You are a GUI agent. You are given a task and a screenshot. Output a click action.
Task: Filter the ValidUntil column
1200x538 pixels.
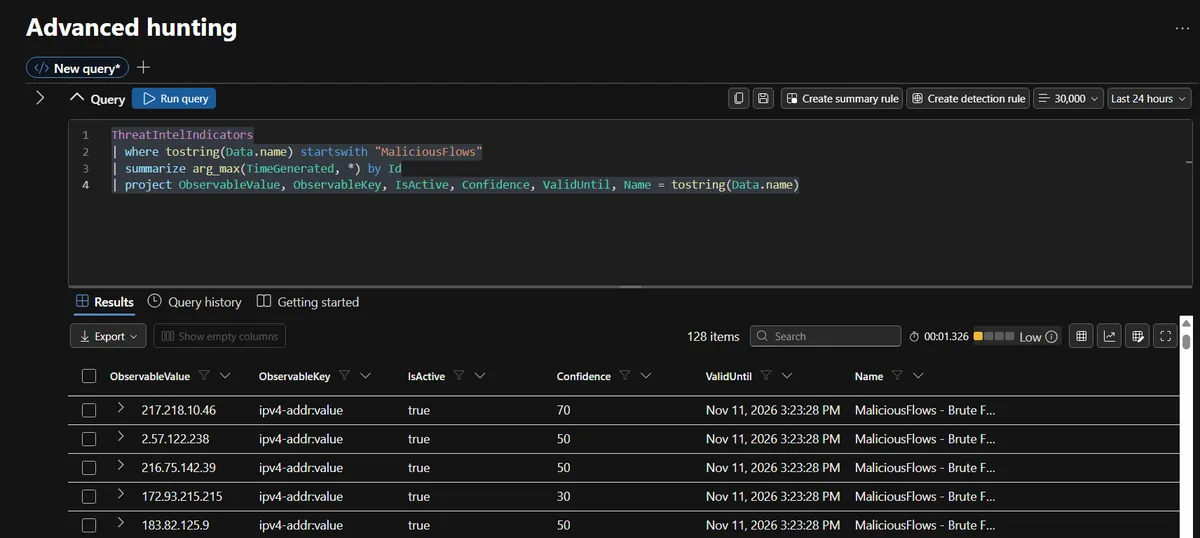(766, 376)
